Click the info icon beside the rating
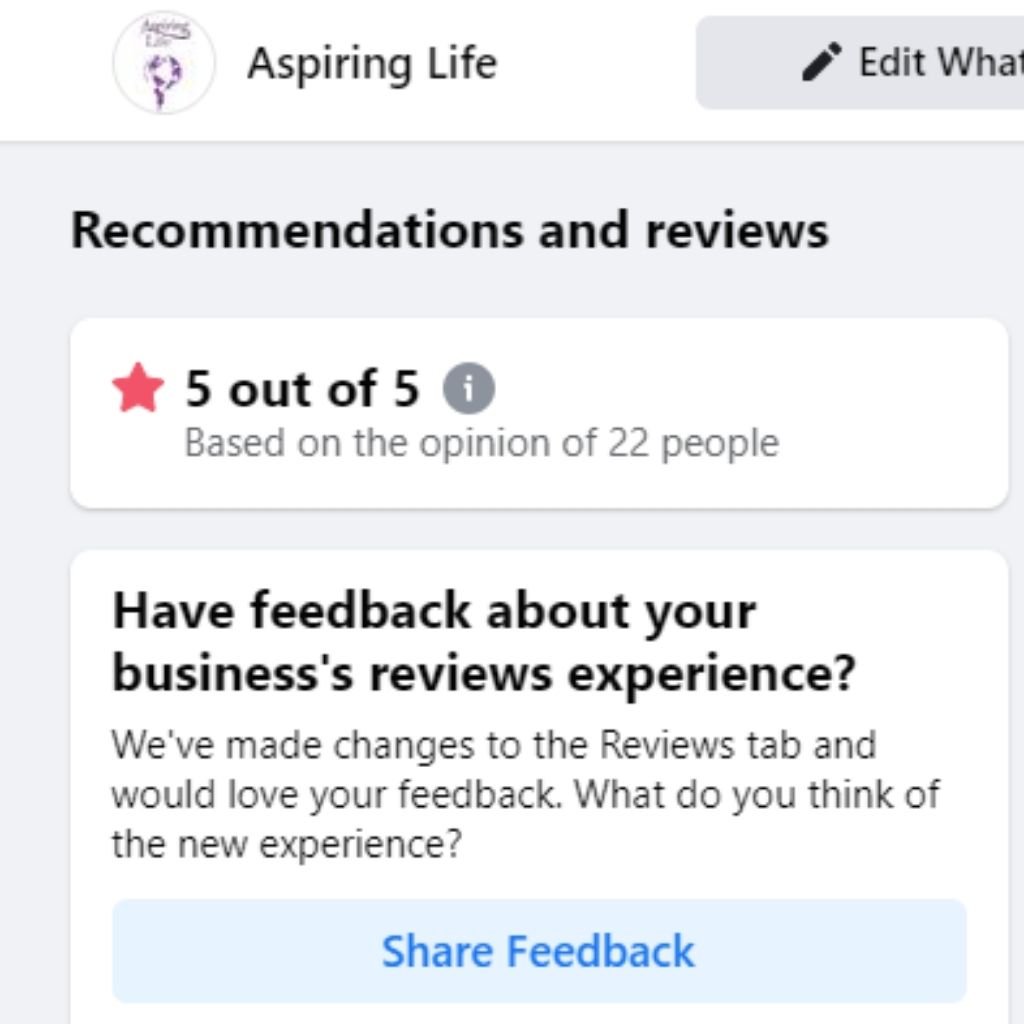The image size is (1024, 1024). (467, 389)
